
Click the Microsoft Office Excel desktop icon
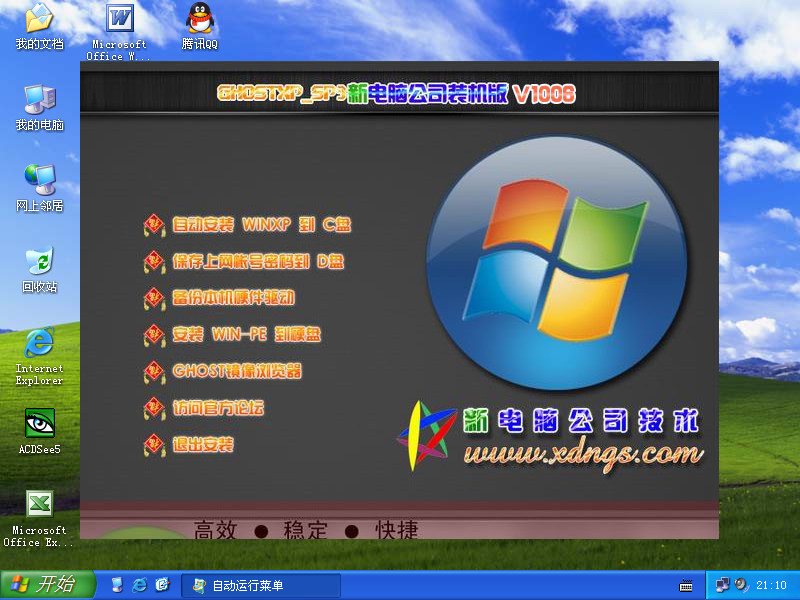point(39,519)
